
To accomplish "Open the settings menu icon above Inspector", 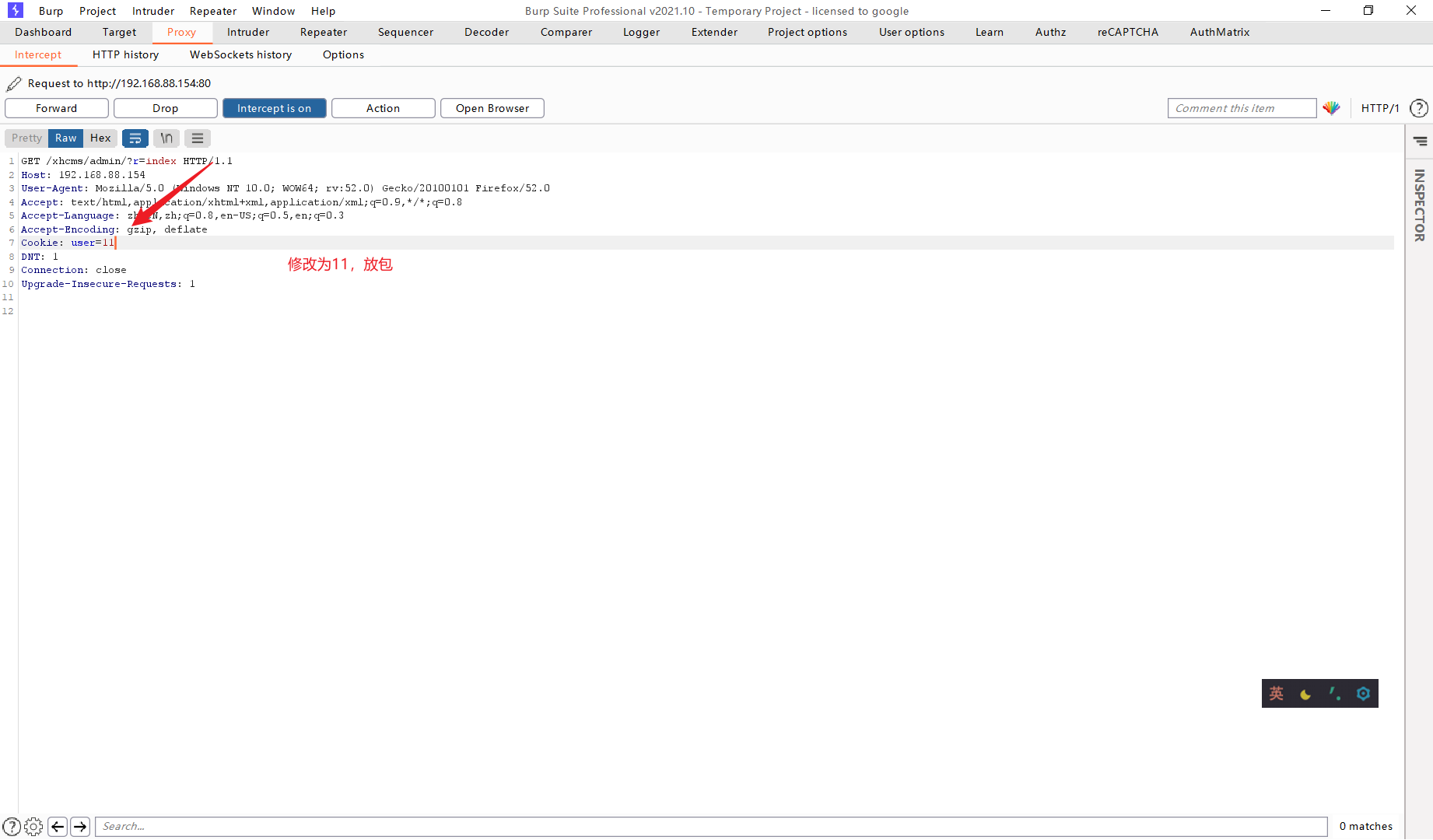I will click(x=1420, y=140).
